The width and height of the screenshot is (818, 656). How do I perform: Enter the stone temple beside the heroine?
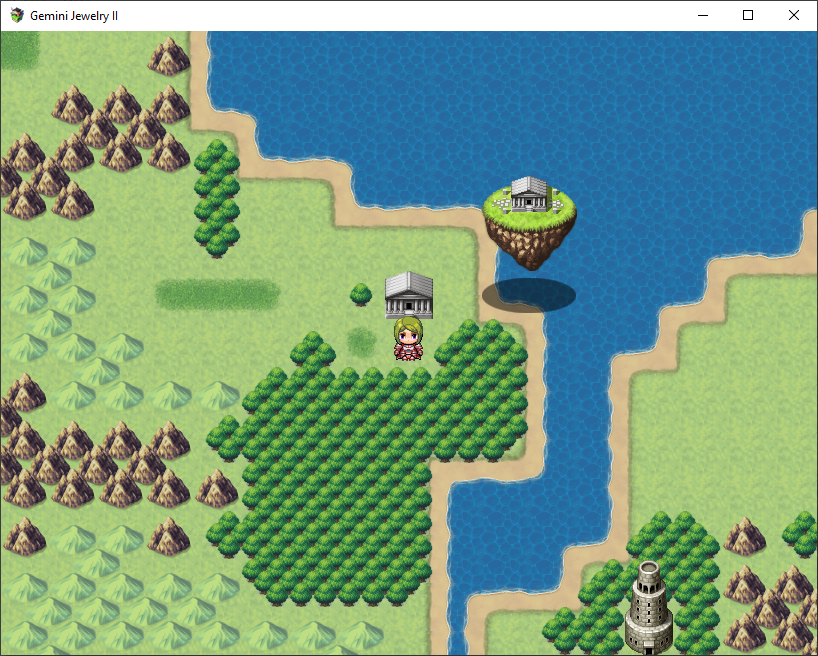tap(408, 295)
